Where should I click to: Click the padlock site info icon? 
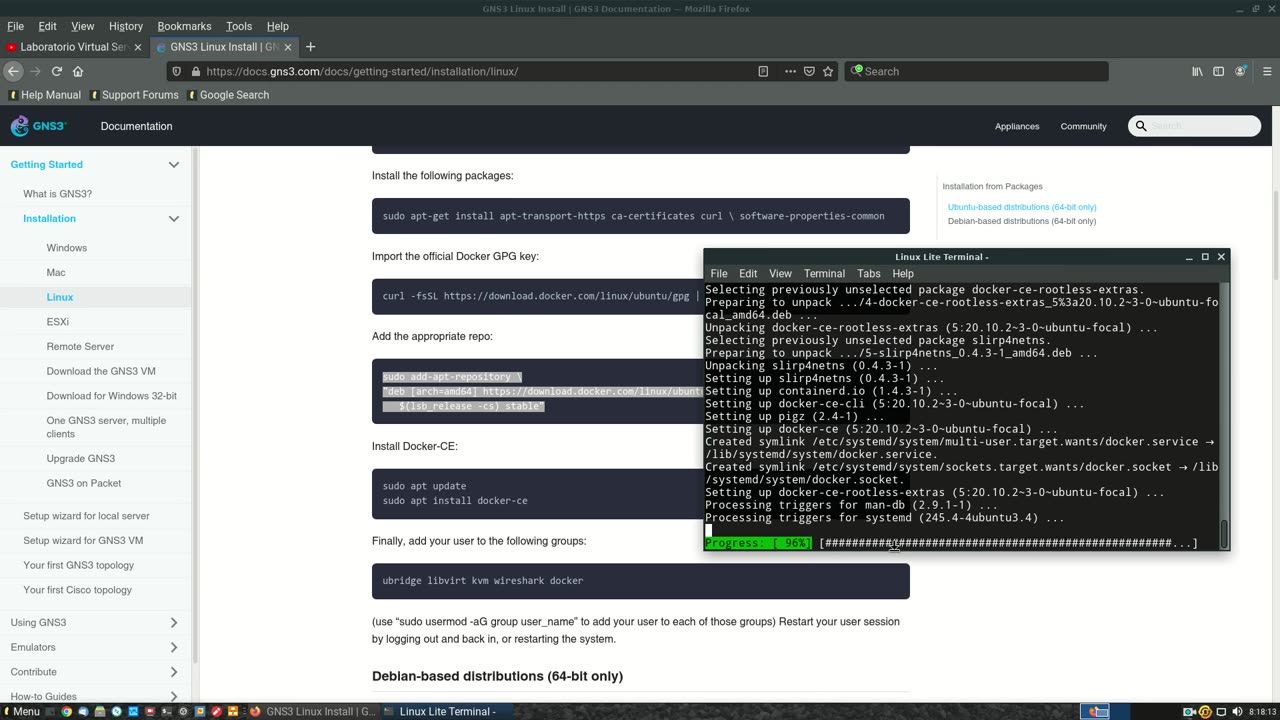[195, 71]
